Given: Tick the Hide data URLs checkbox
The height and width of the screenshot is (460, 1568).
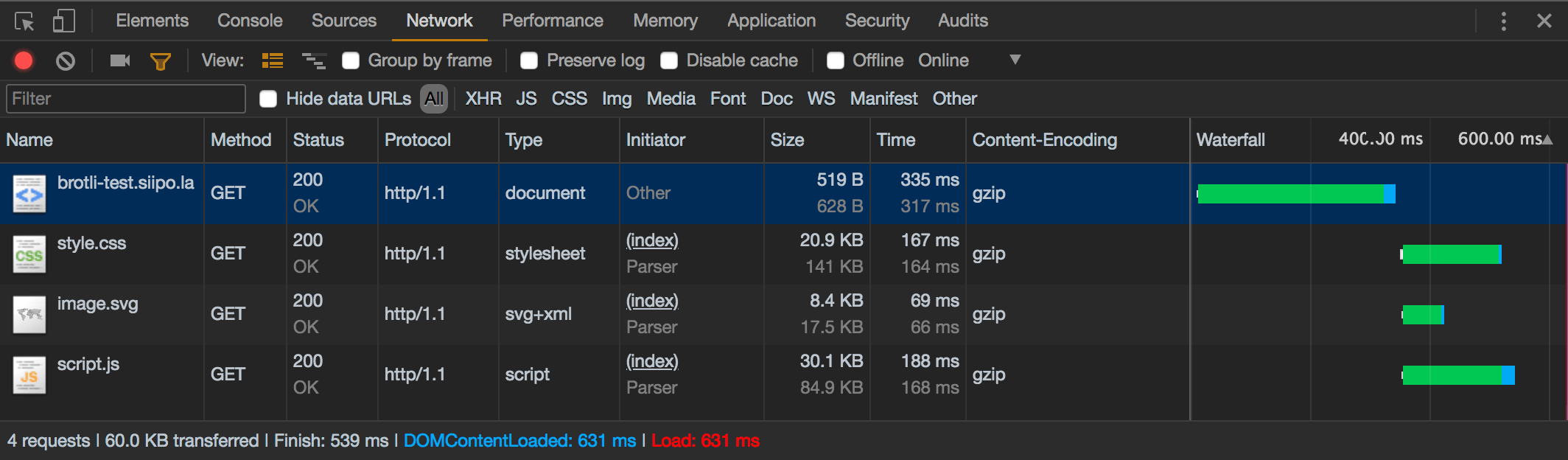Looking at the screenshot, I should [x=268, y=99].
